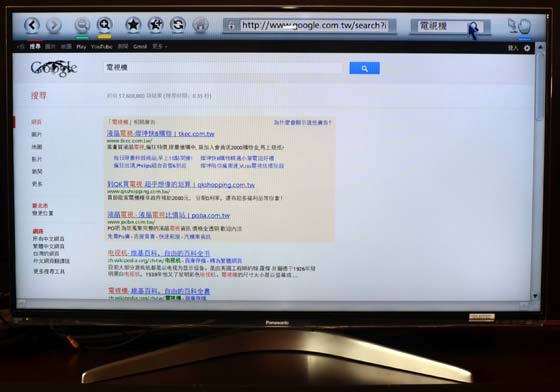
Task: Filter by 台灣的網頁
Action: pos(46,253)
